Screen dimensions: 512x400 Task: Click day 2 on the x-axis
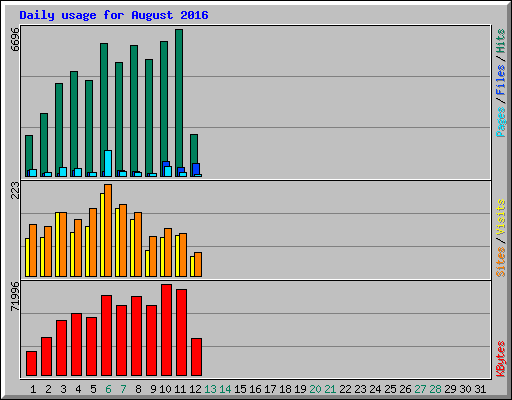click(x=48, y=389)
